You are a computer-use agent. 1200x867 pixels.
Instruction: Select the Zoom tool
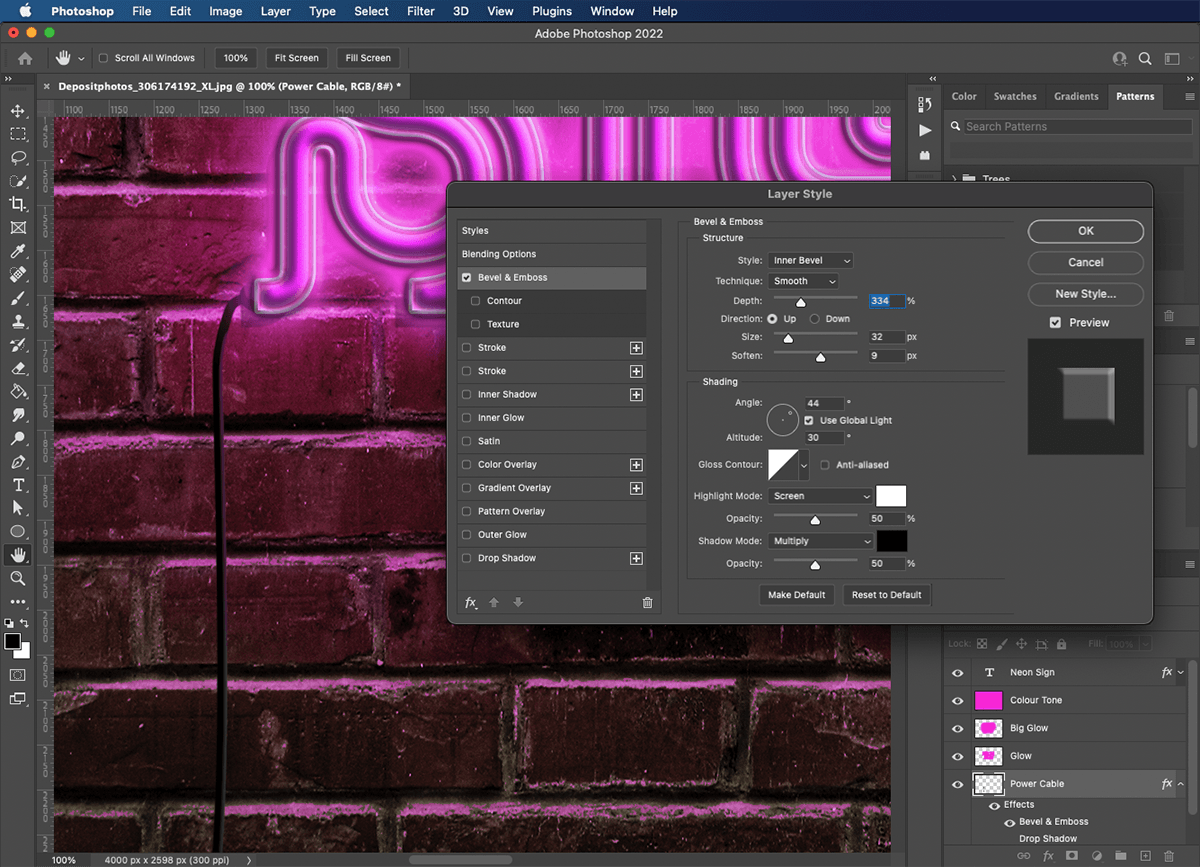click(x=17, y=578)
